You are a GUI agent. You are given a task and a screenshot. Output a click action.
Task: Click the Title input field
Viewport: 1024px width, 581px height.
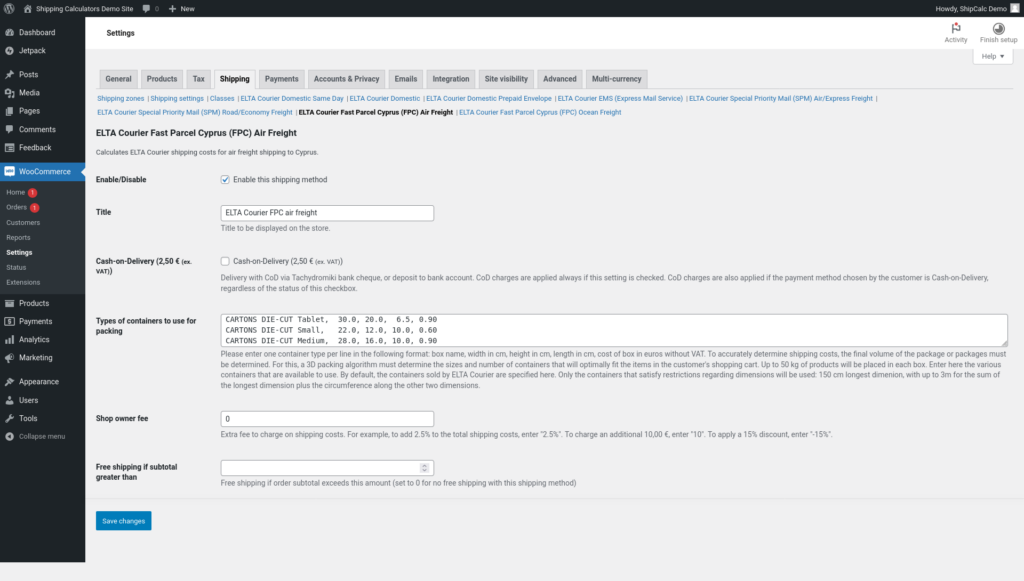pyautogui.click(x=327, y=213)
